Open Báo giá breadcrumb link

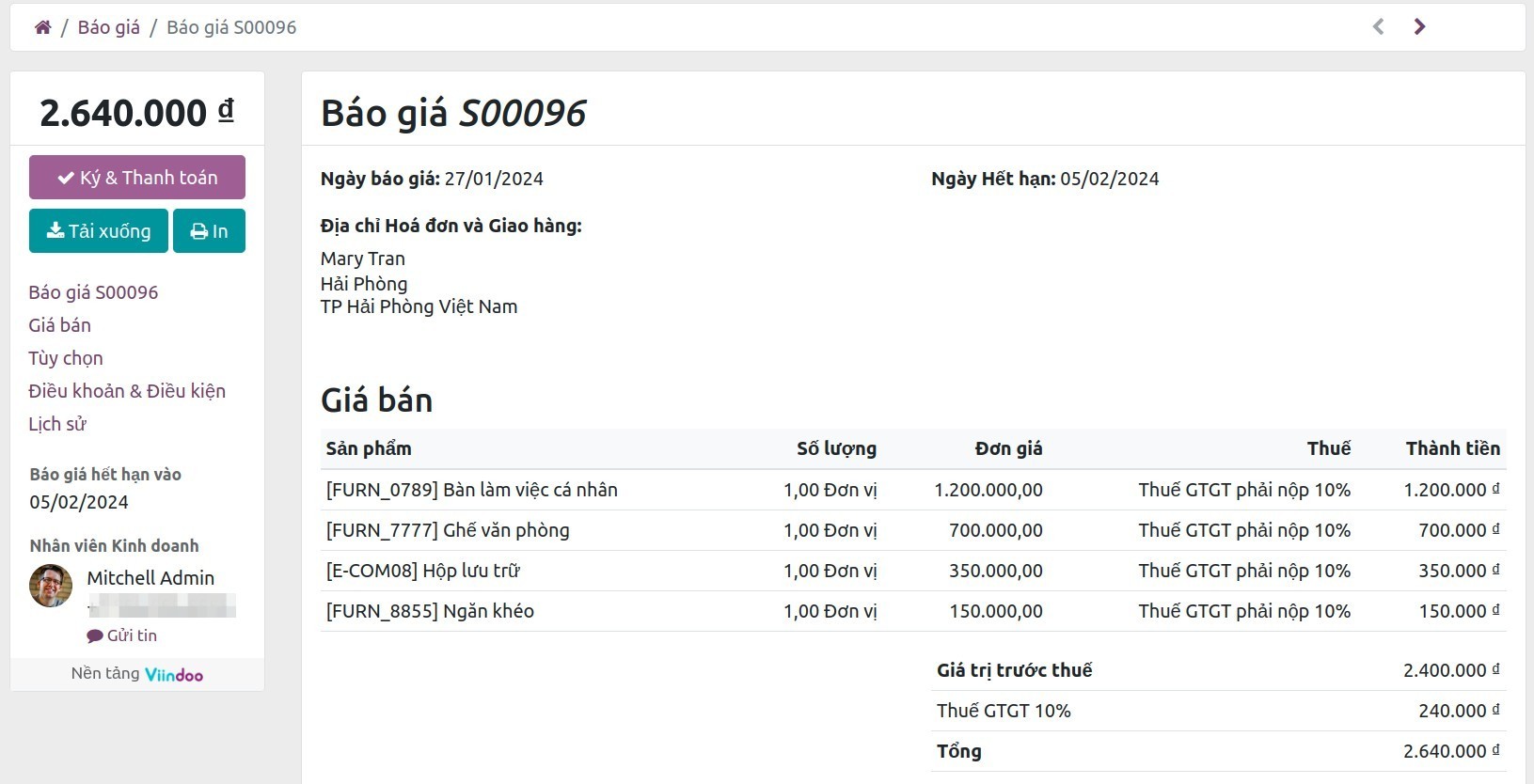click(109, 27)
